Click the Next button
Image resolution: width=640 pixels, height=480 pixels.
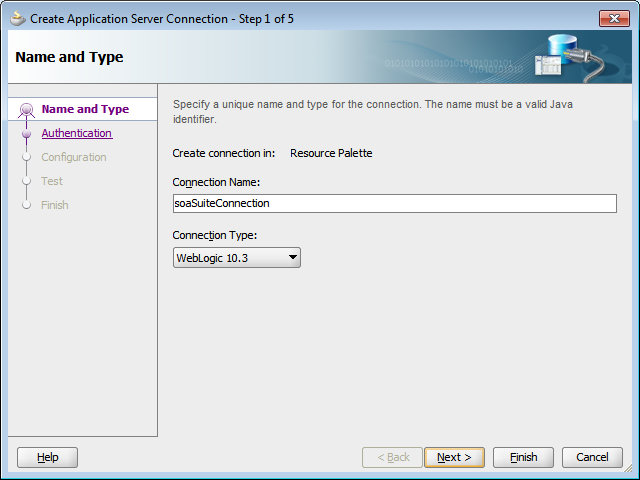[454, 457]
